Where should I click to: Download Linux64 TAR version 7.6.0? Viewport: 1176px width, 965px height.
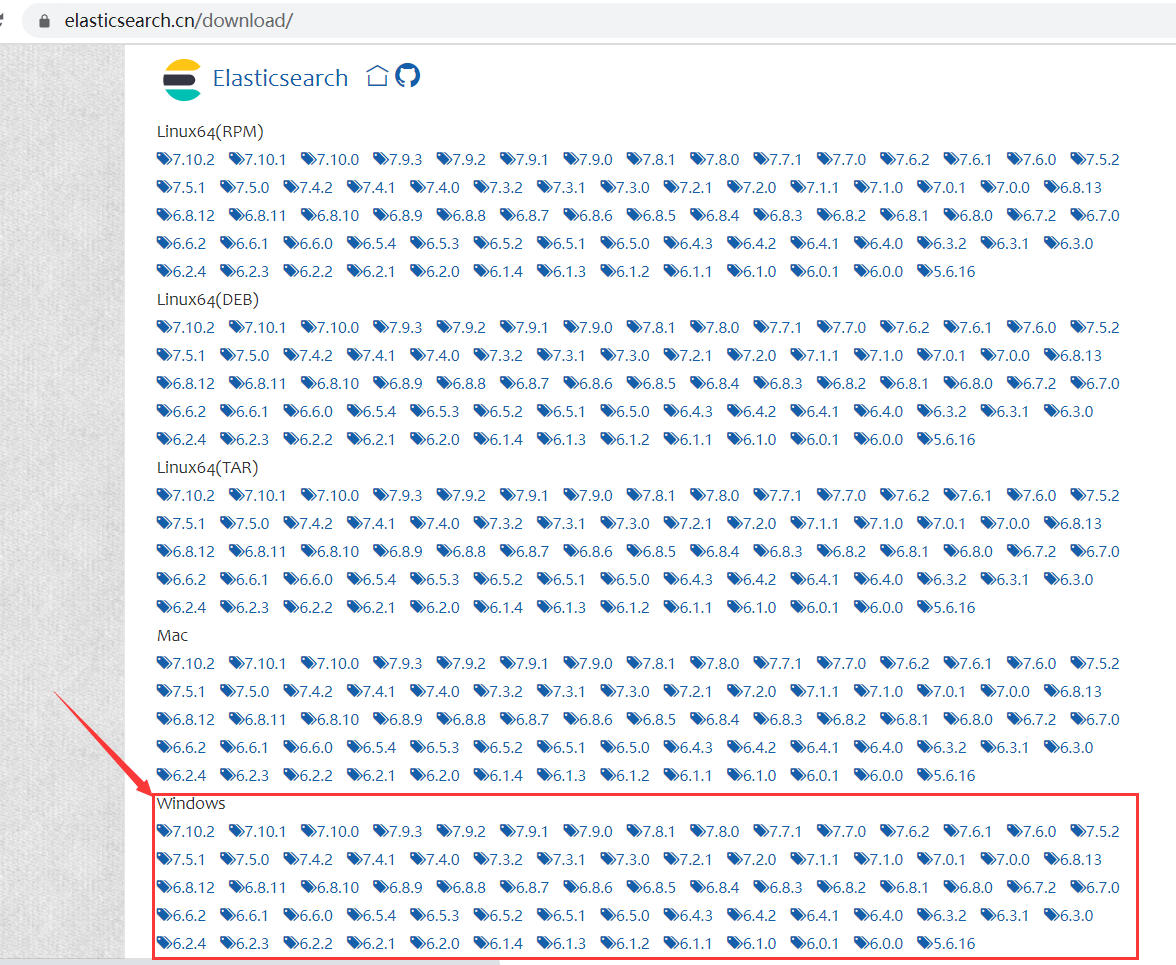[1031, 496]
